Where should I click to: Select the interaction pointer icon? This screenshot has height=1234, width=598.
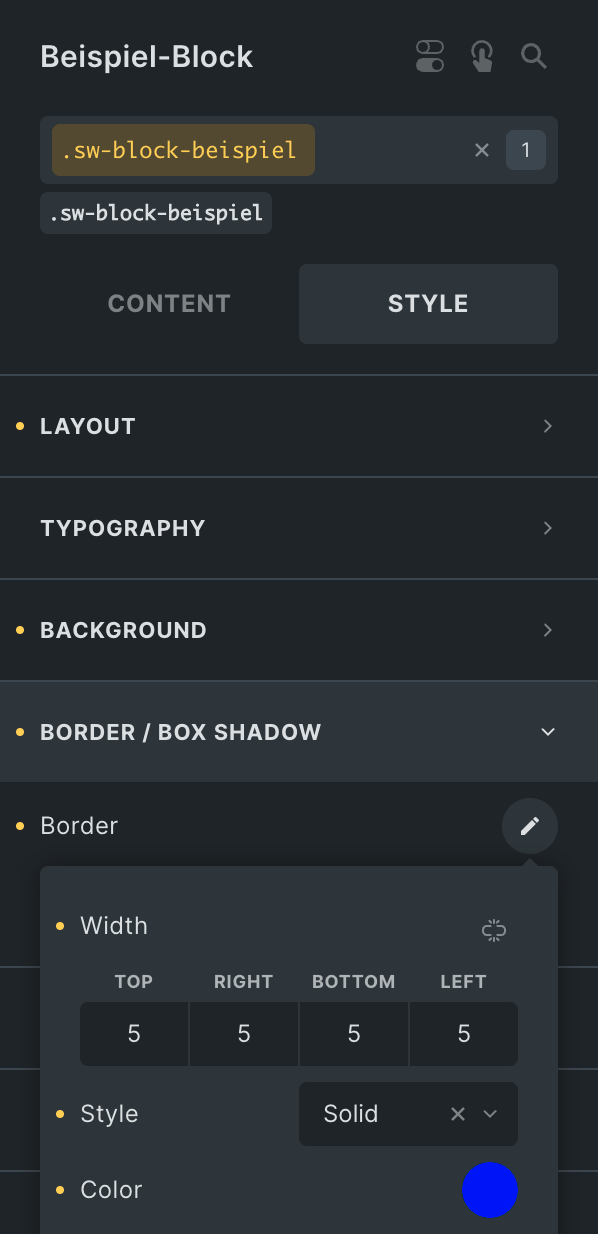click(x=481, y=56)
